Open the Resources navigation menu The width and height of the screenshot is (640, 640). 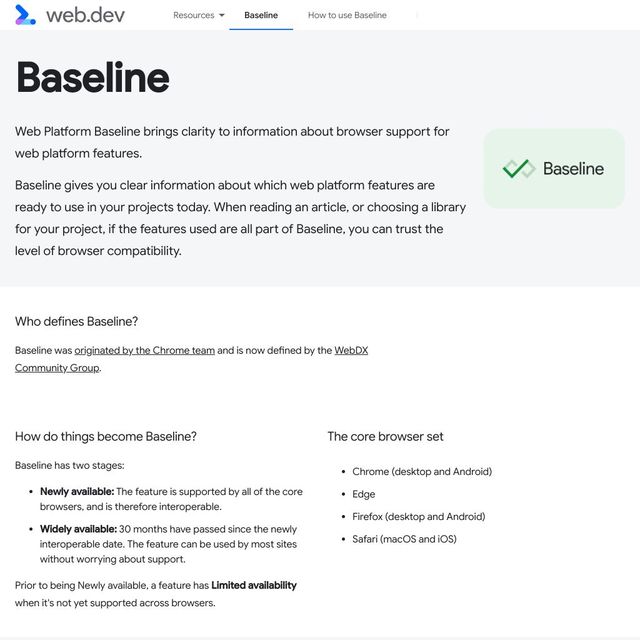point(193,15)
